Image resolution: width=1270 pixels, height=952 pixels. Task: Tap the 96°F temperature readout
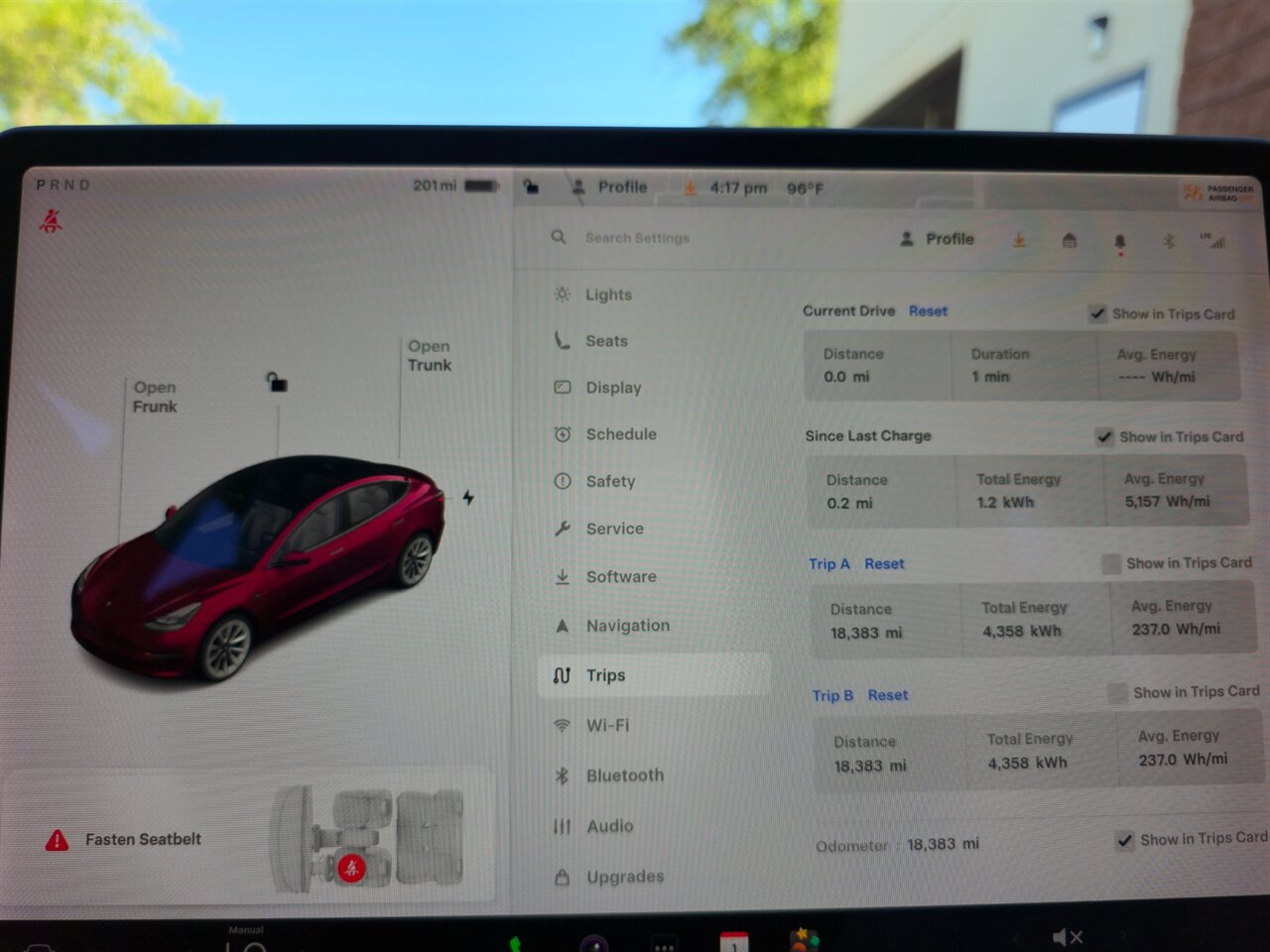point(805,188)
